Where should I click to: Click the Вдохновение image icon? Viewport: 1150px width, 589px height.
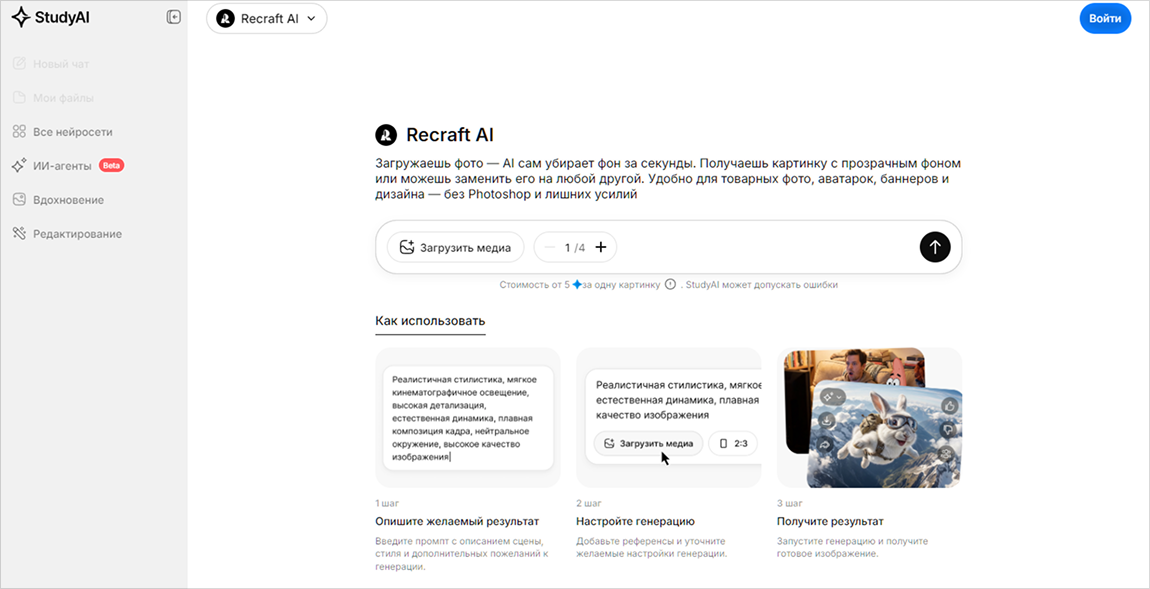click(x=20, y=200)
